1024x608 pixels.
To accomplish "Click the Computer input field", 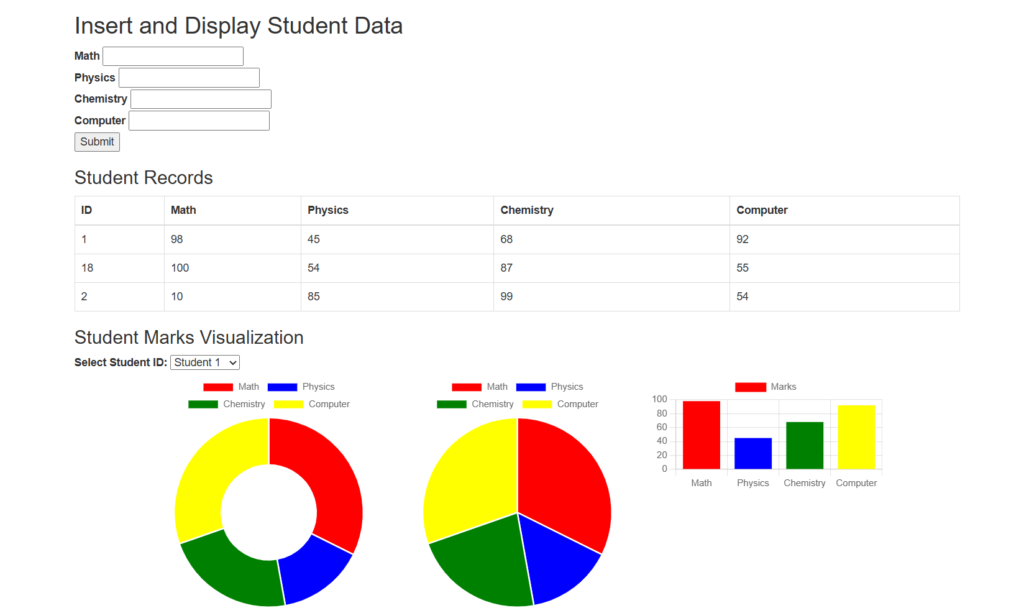I will tap(199, 121).
